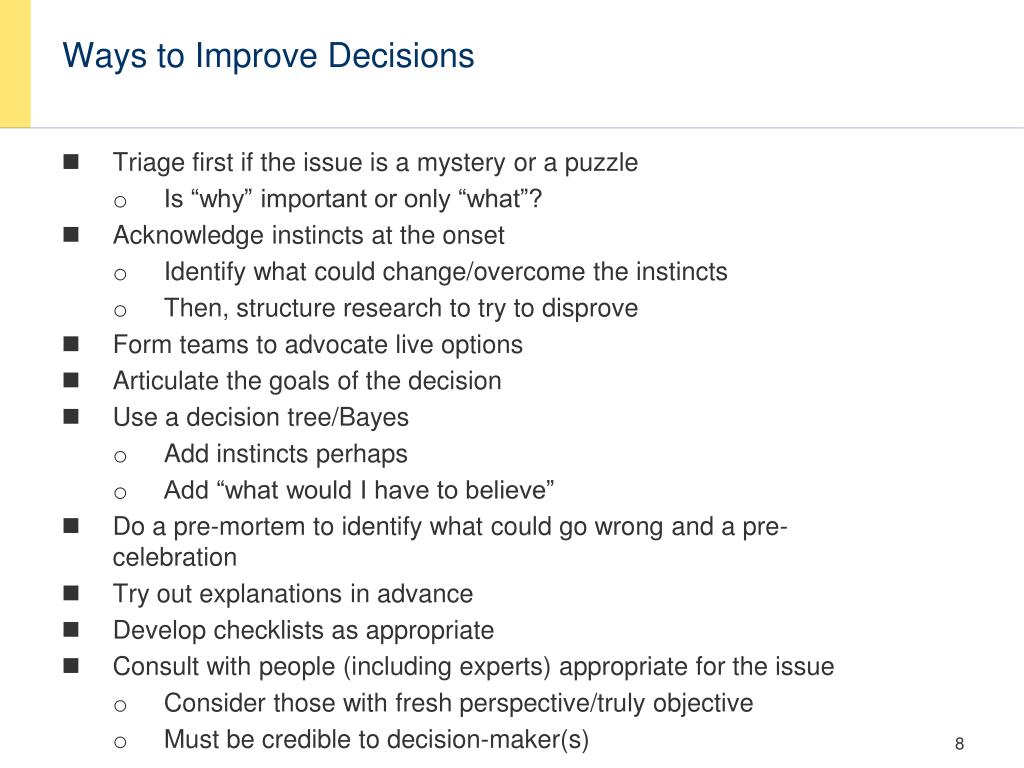This screenshot has height=768, width=1024.
Task: Click the square bullet beside 'Form teams'
Action: [x=71, y=344]
